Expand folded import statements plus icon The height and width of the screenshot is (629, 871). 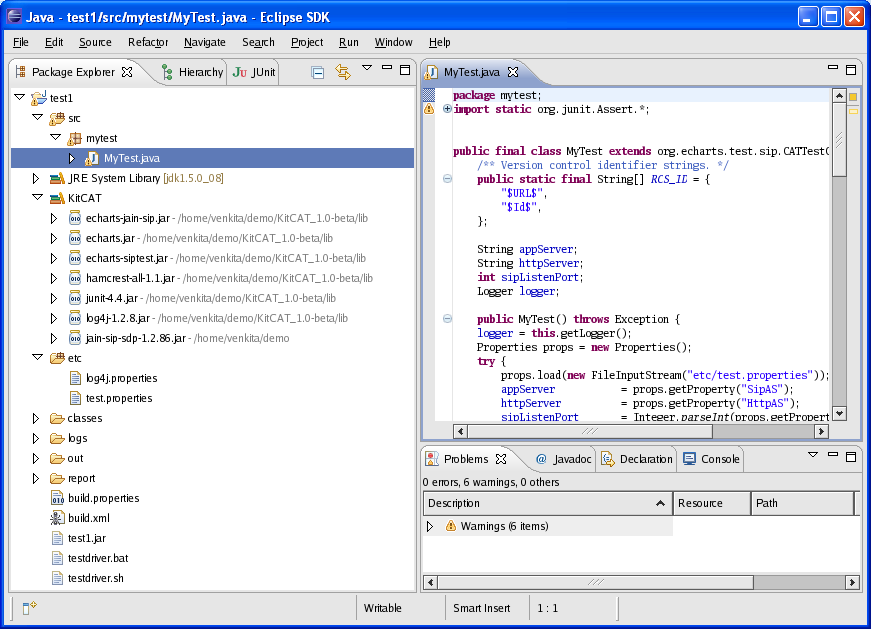[447, 109]
